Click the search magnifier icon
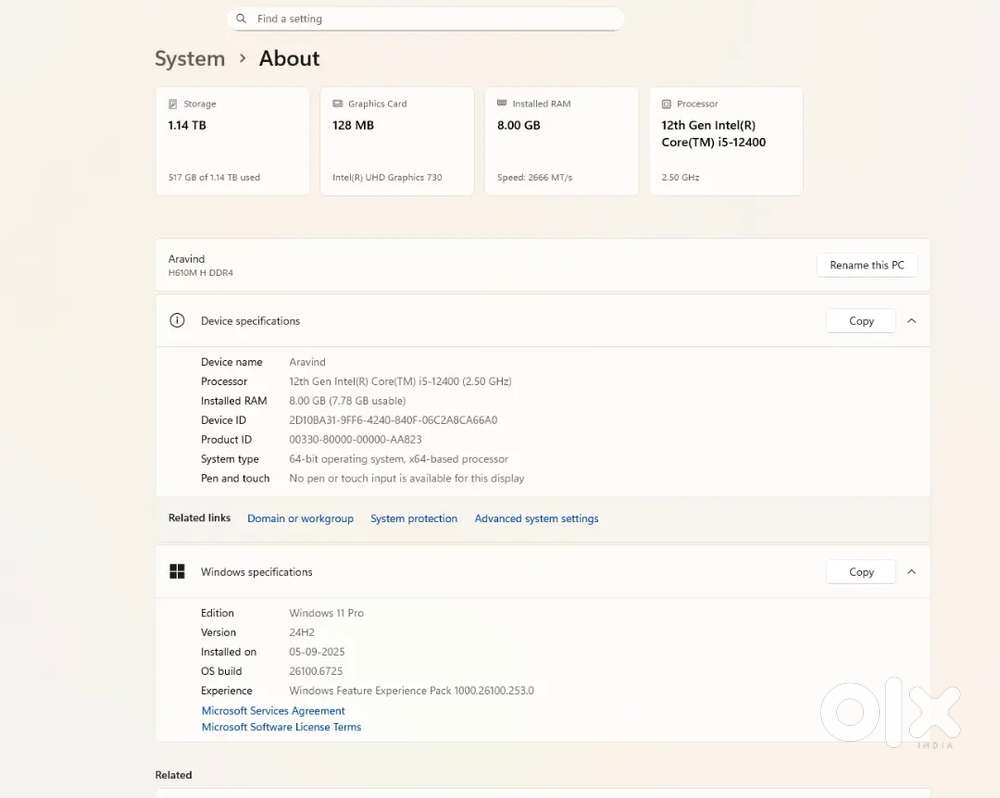This screenshot has height=798, width=1000. 241,19
